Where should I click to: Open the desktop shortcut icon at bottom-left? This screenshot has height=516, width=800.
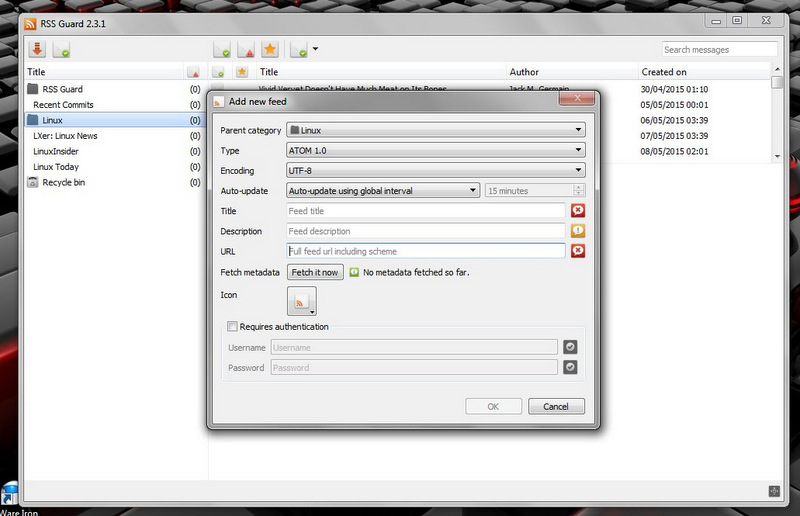point(9,494)
